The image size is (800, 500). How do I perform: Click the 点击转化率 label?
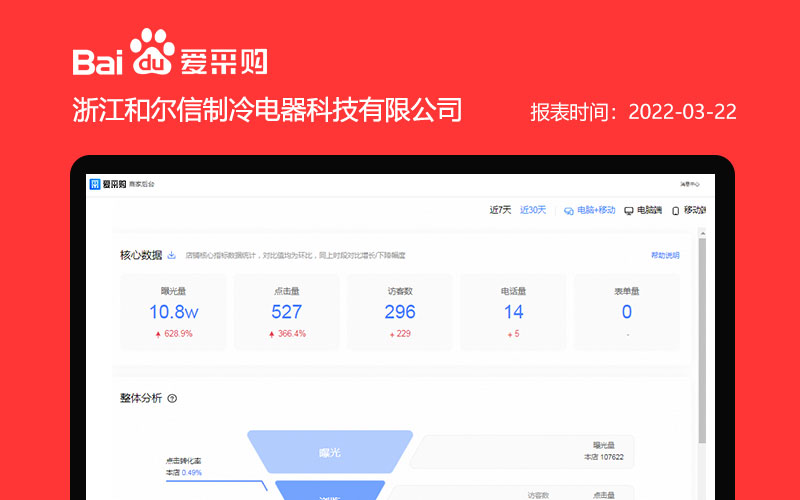tap(183, 461)
